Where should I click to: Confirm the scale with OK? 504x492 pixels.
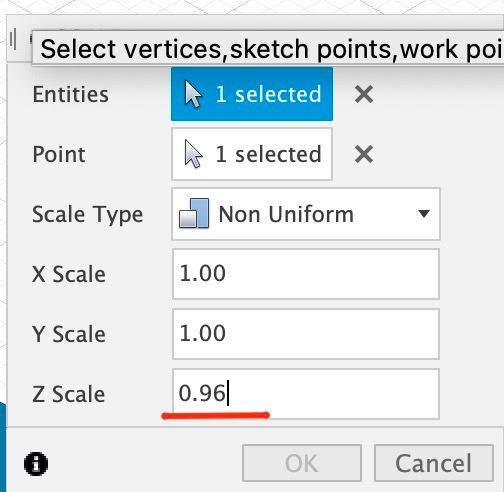click(302, 463)
